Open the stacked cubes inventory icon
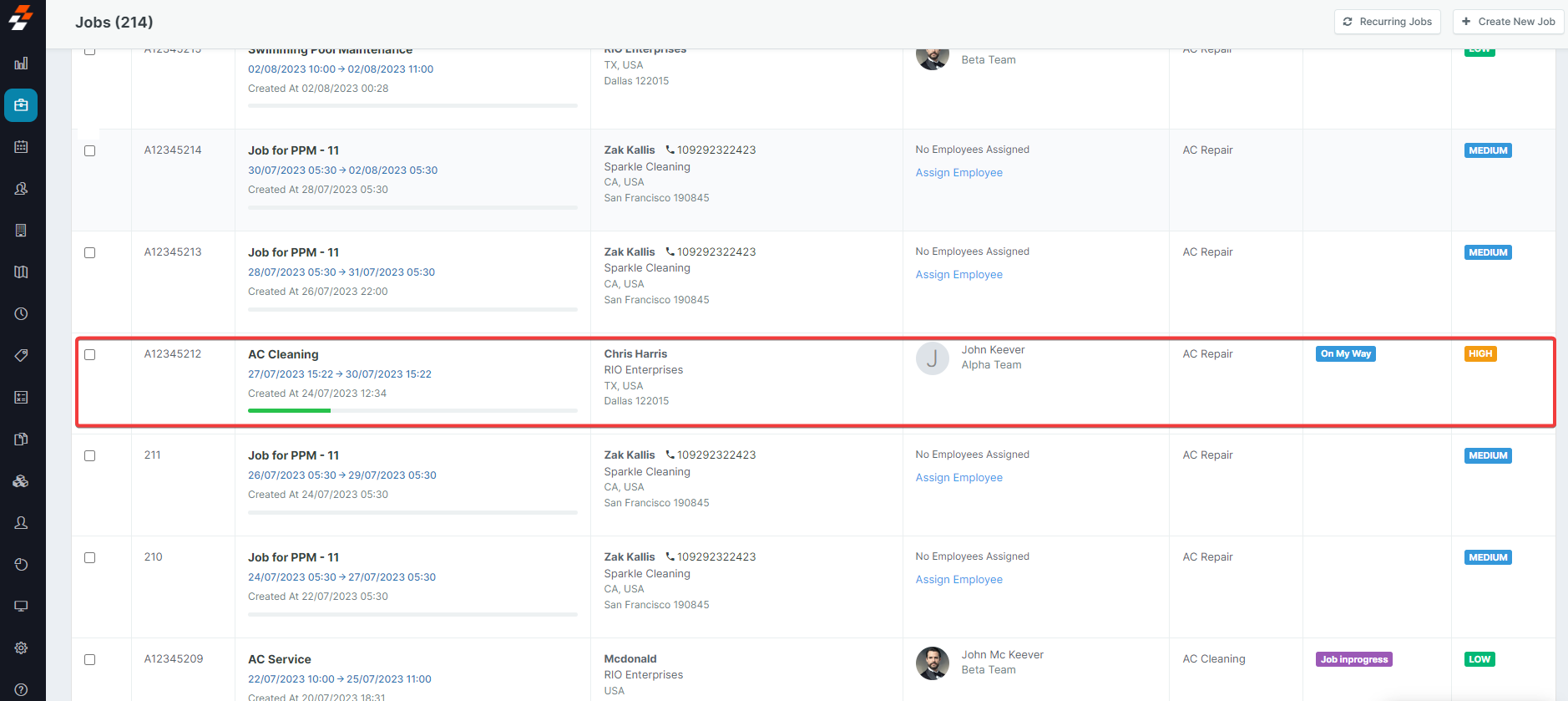The image size is (1568, 701). (22, 481)
